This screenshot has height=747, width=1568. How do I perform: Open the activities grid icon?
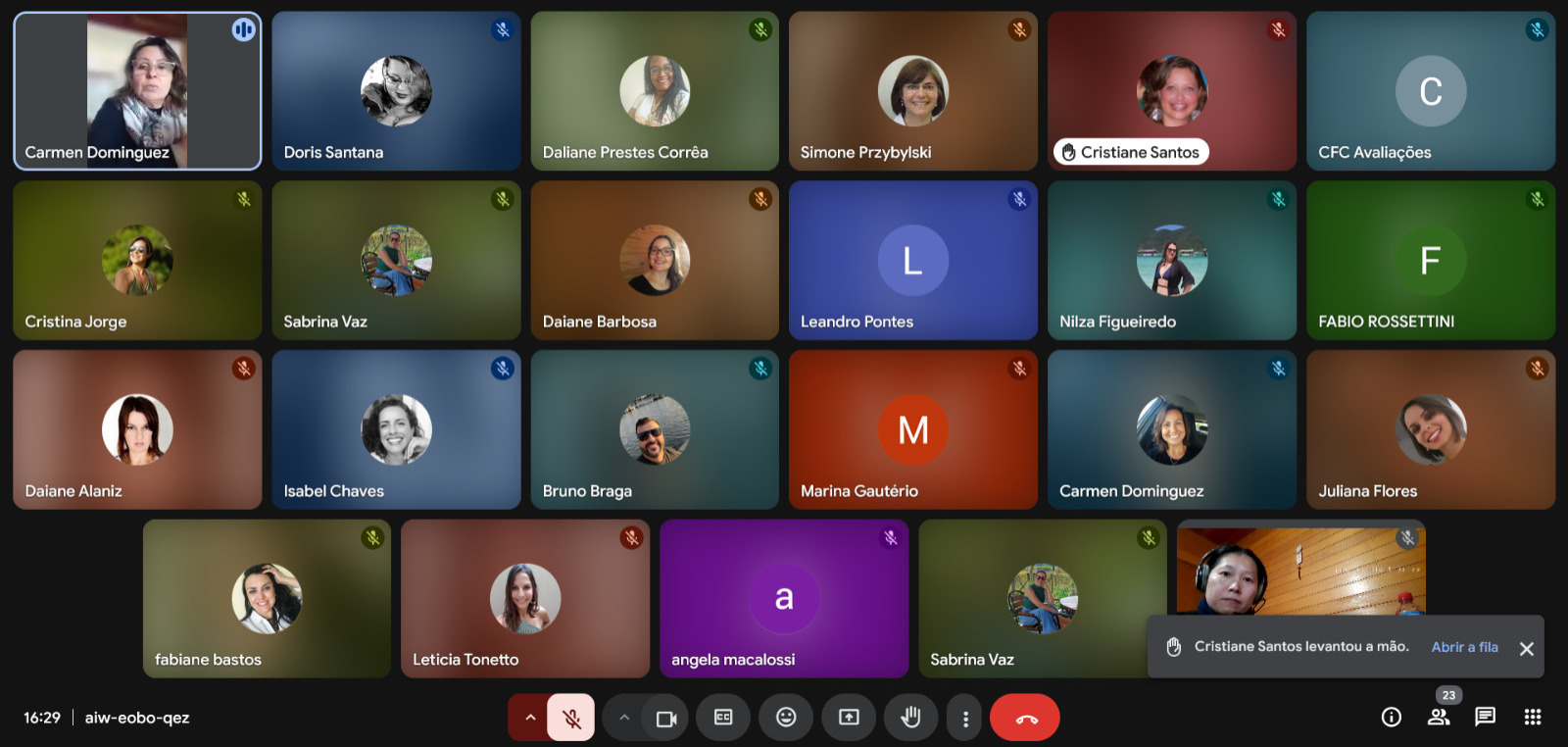pyautogui.click(x=1533, y=718)
